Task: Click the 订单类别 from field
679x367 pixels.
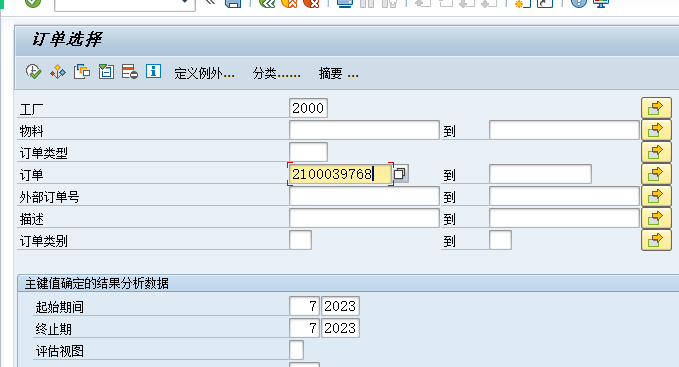Action: pos(301,240)
